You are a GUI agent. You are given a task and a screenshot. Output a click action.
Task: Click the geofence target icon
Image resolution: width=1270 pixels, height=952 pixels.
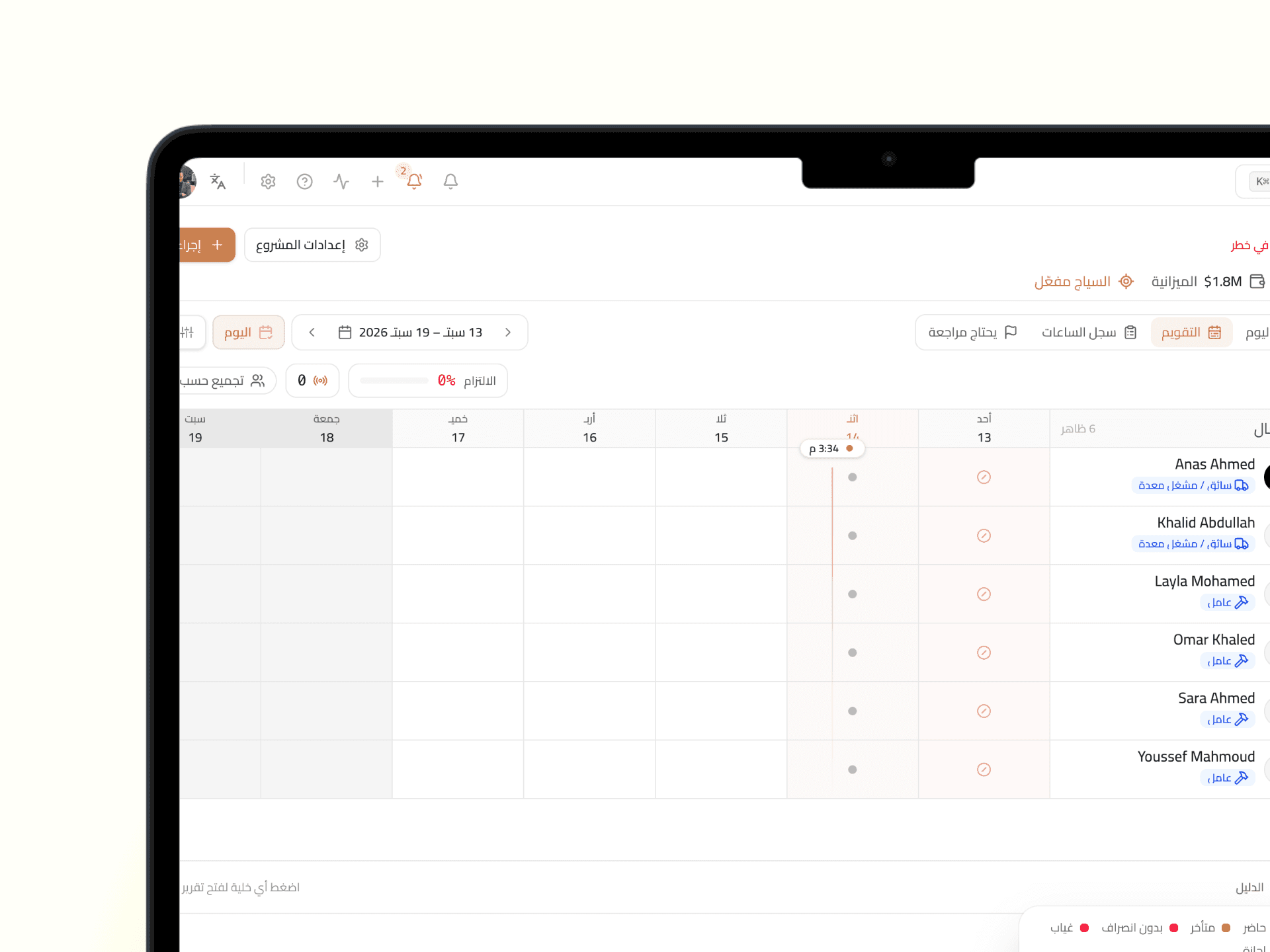pyautogui.click(x=1126, y=282)
